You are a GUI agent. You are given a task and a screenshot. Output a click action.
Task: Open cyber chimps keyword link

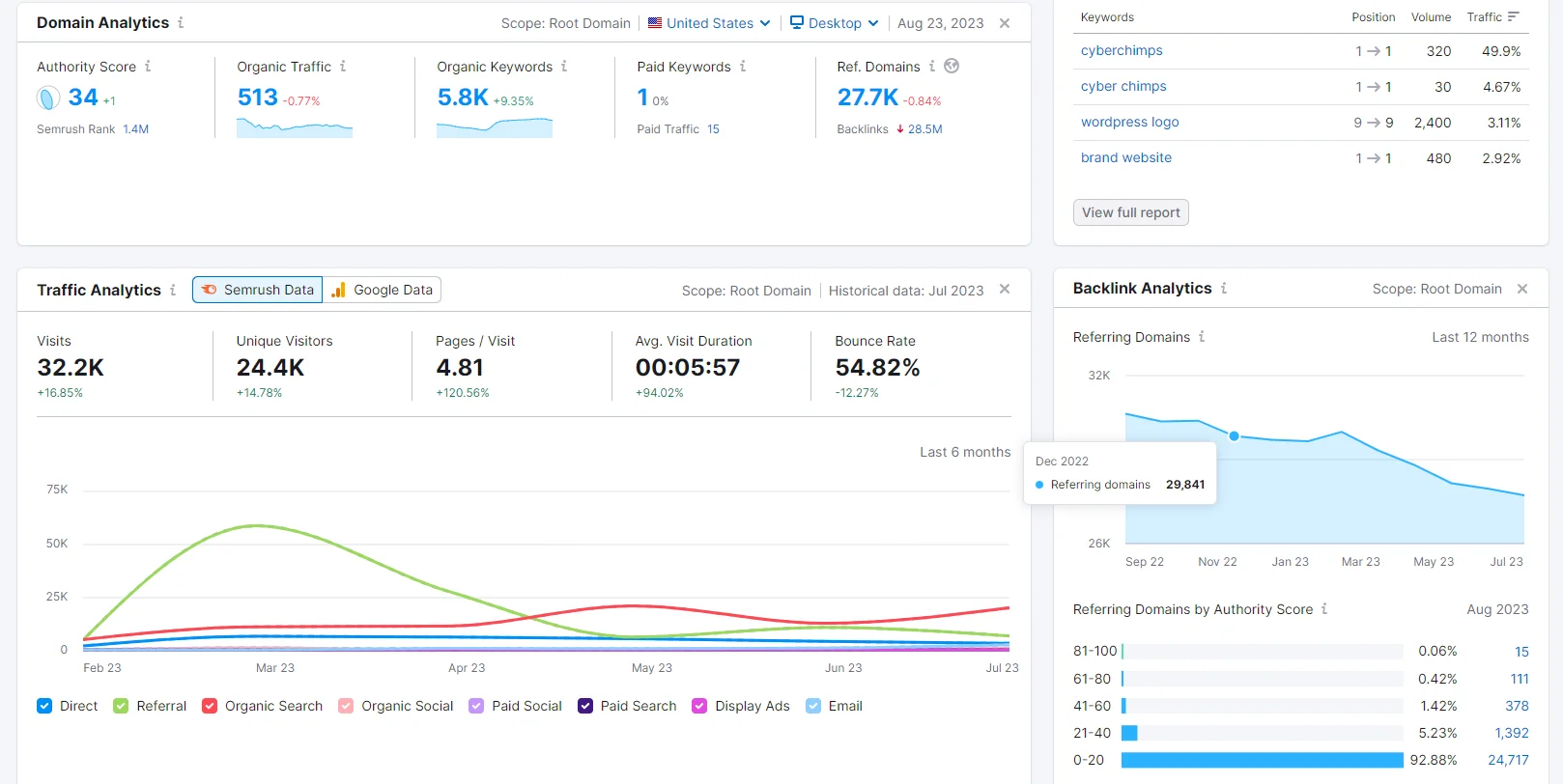1123,87
